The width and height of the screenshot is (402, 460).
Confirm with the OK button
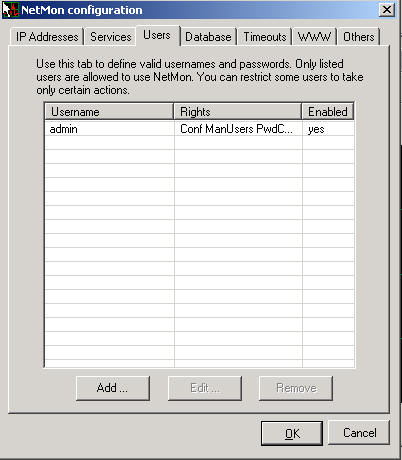[292, 433]
